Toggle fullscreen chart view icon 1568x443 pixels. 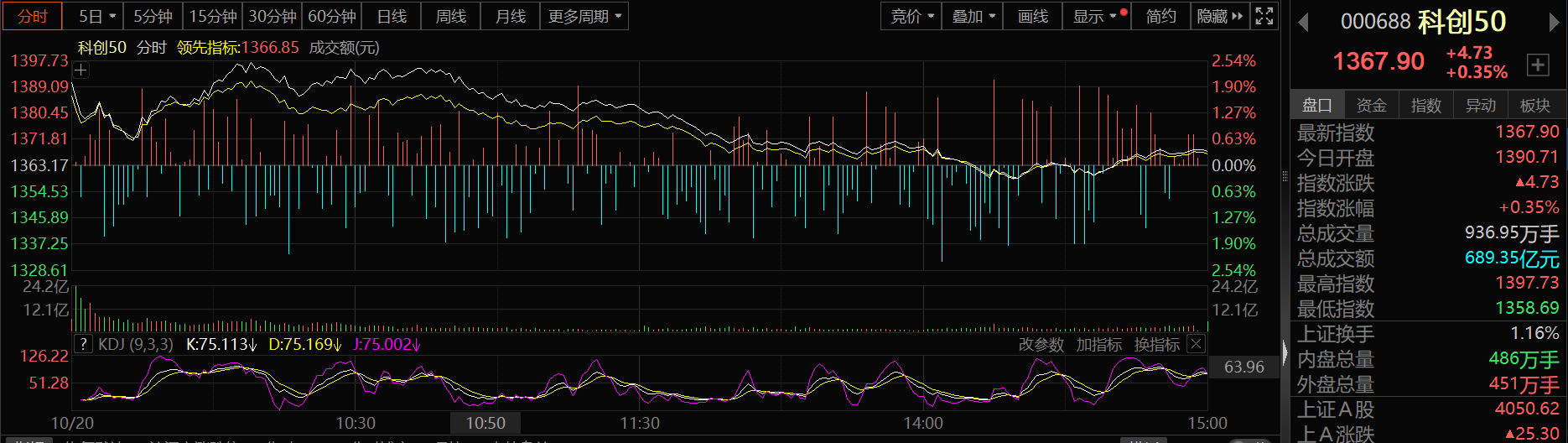click(1264, 16)
